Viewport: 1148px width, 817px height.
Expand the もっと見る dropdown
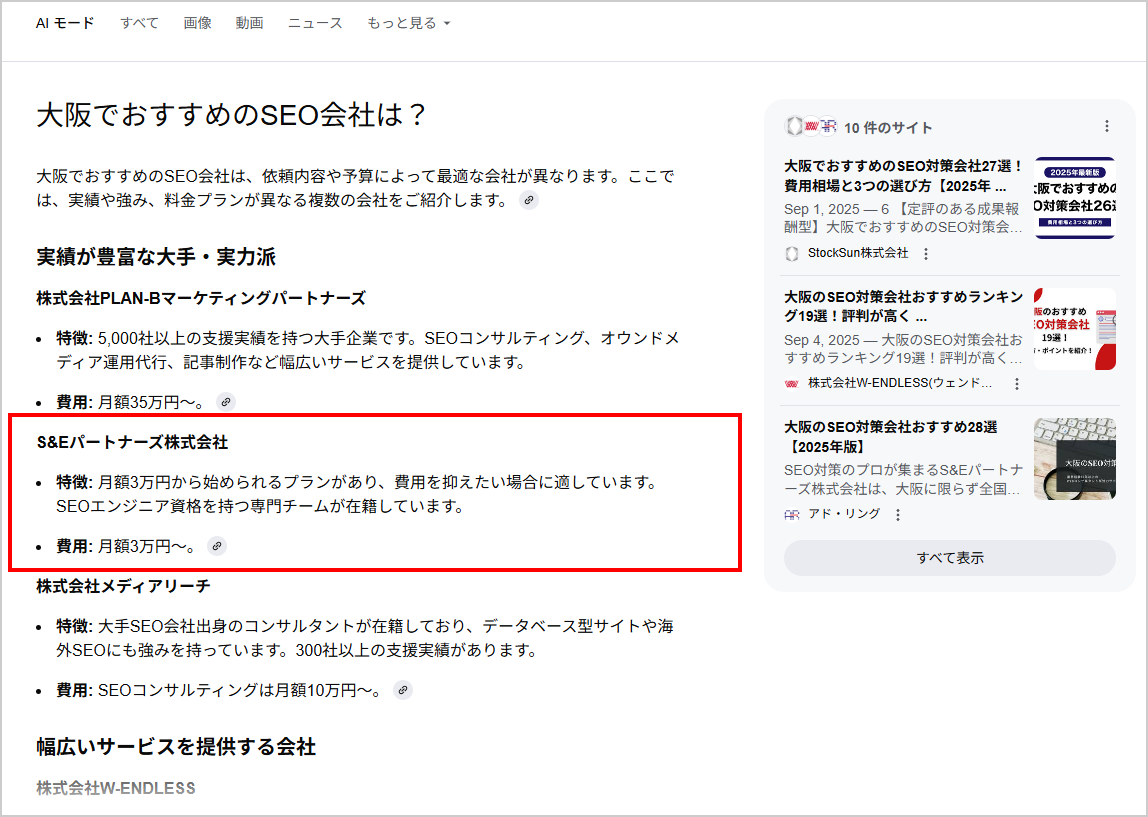tap(408, 23)
